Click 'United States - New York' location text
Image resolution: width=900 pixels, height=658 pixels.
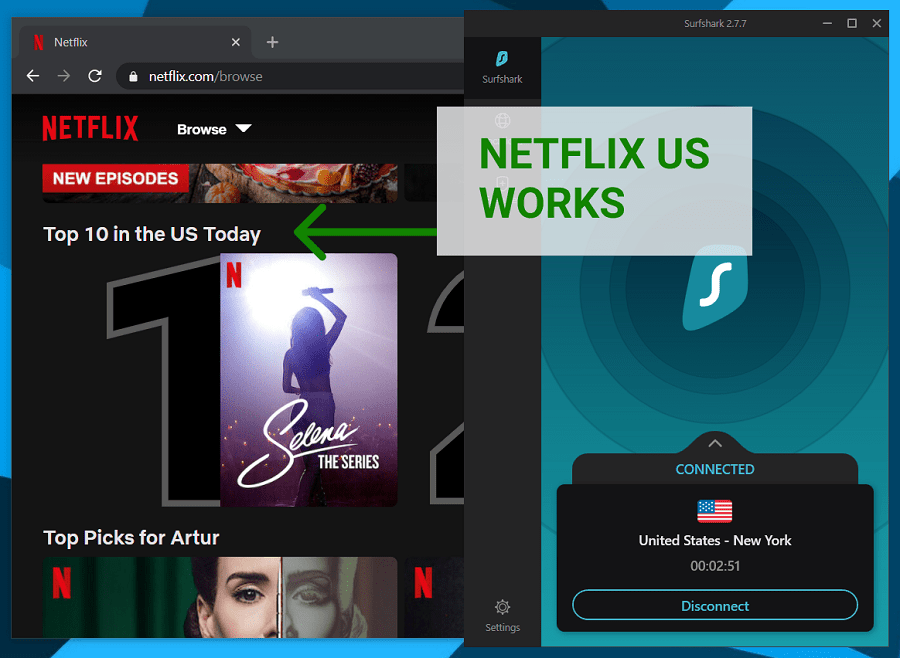pyautogui.click(x=715, y=540)
